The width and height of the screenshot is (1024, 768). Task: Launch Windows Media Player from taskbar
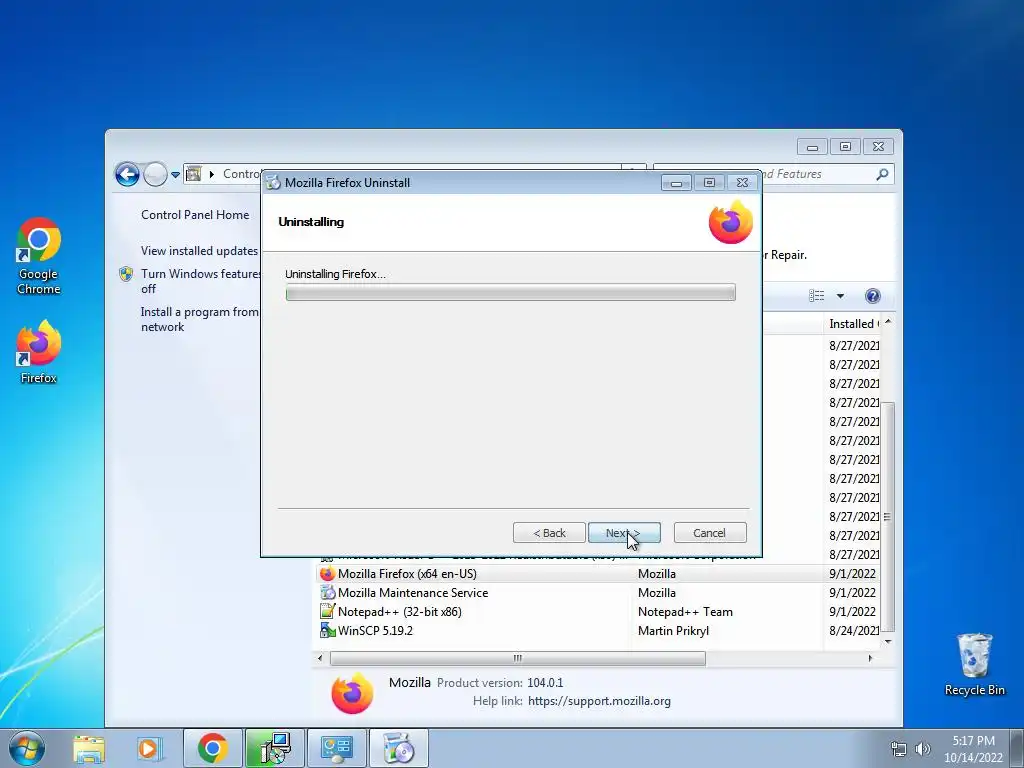[x=148, y=748]
